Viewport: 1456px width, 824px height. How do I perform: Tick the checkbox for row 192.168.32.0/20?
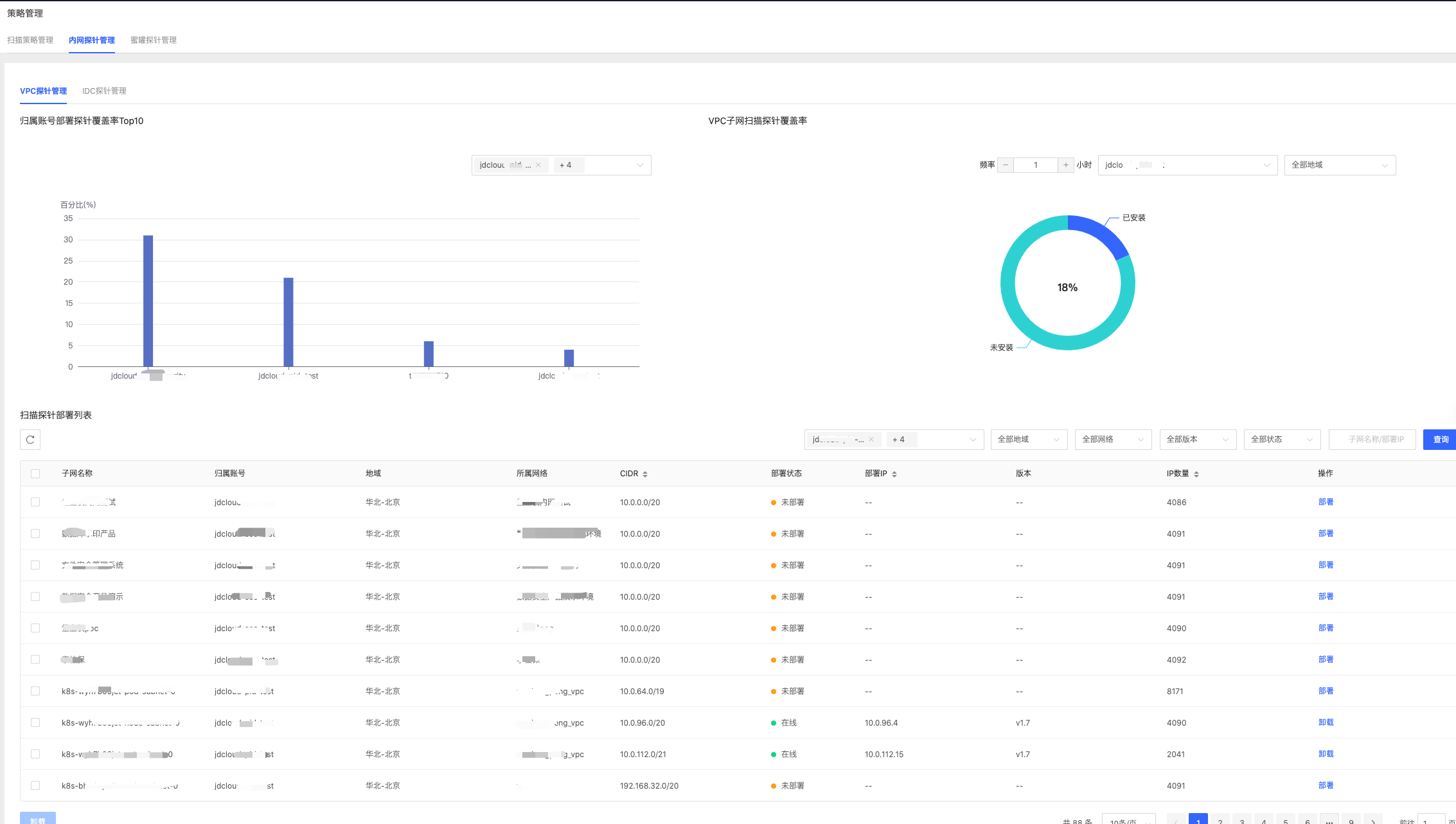(x=35, y=785)
